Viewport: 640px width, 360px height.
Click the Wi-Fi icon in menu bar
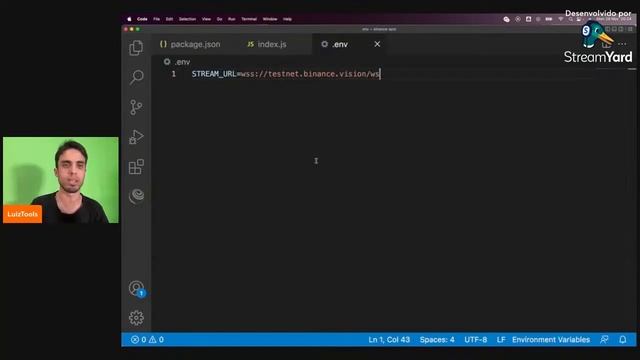point(560,19)
